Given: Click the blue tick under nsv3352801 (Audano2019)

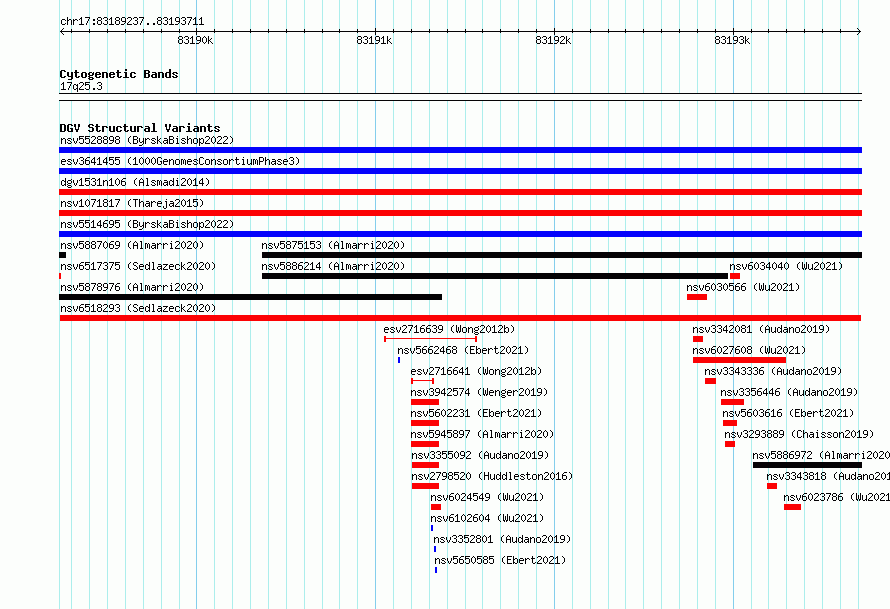Looking at the screenshot, I should [435, 549].
